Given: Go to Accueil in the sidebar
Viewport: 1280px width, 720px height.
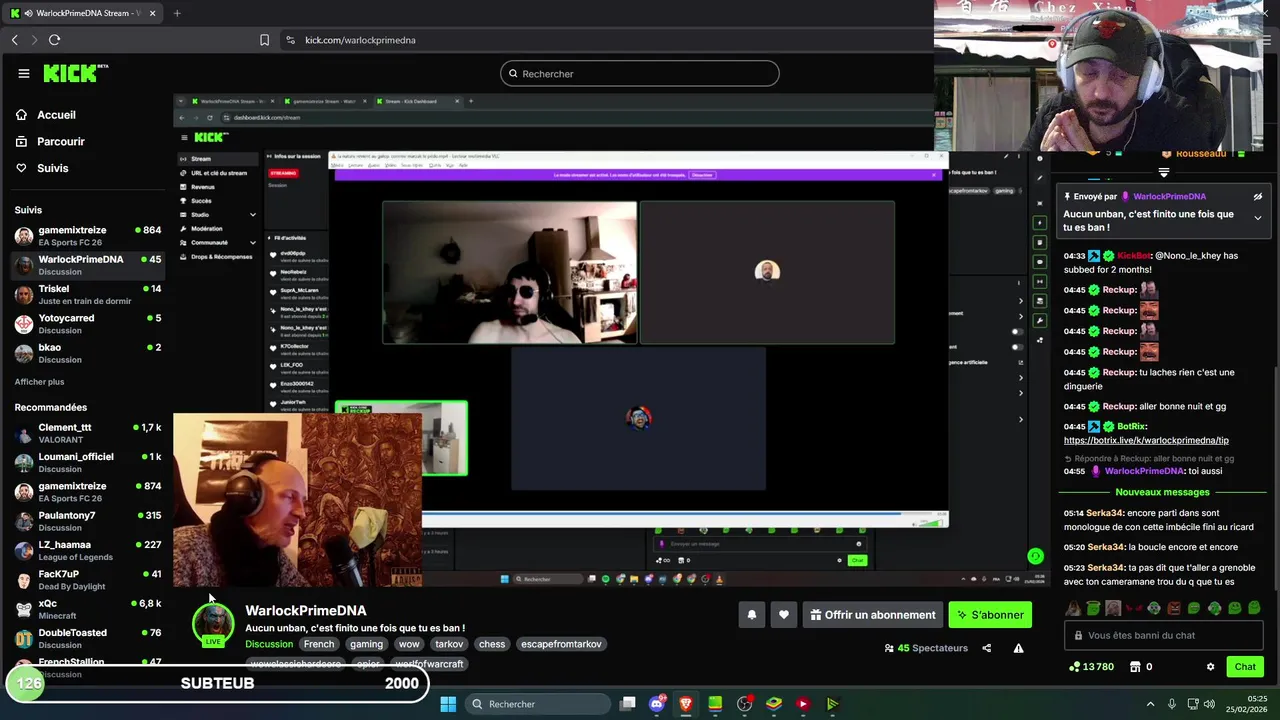Looking at the screenshot, I should (56, 115).
